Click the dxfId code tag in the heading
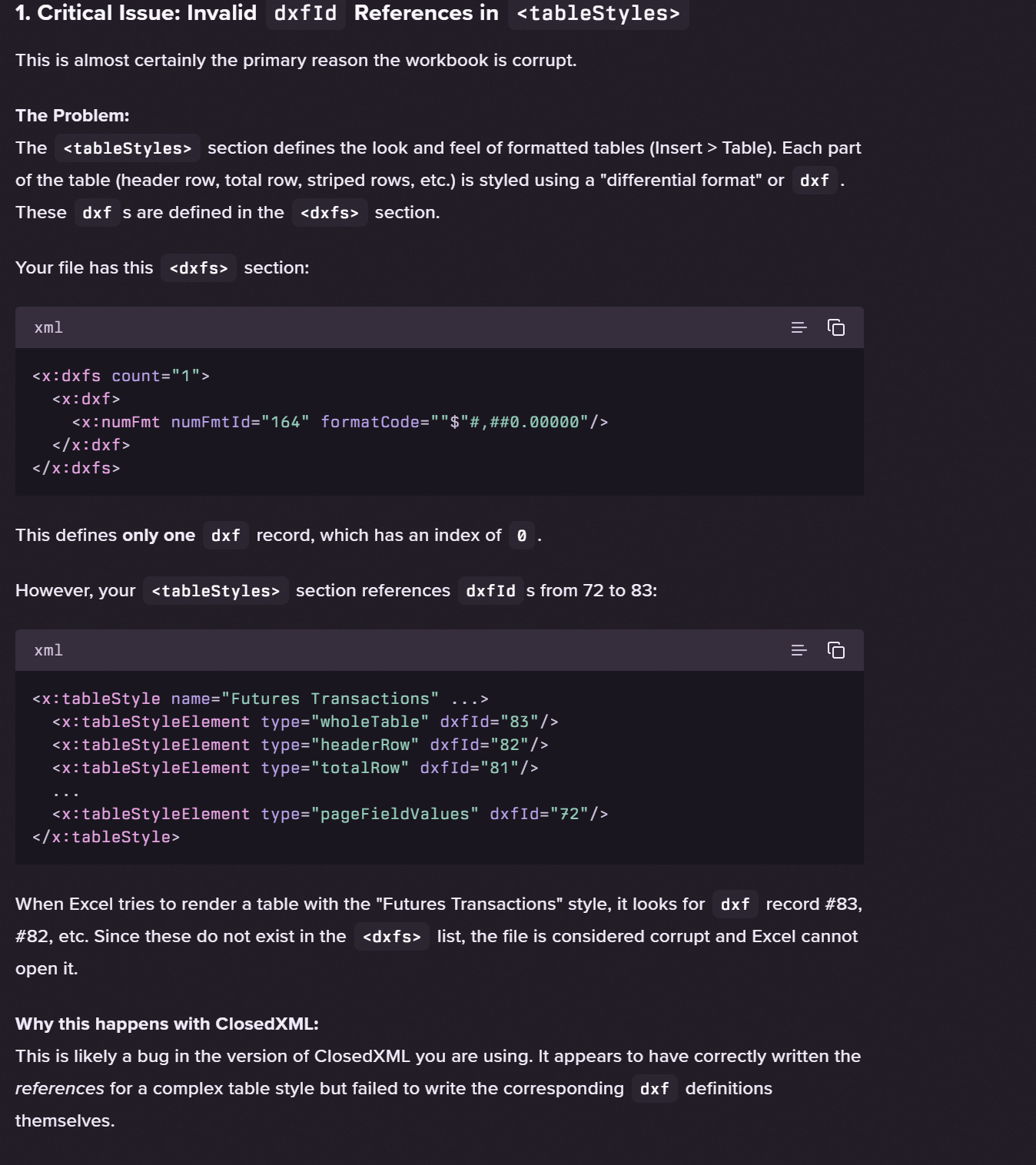1036x1165 pixels. pyautogui.click(x=305, y=14)
